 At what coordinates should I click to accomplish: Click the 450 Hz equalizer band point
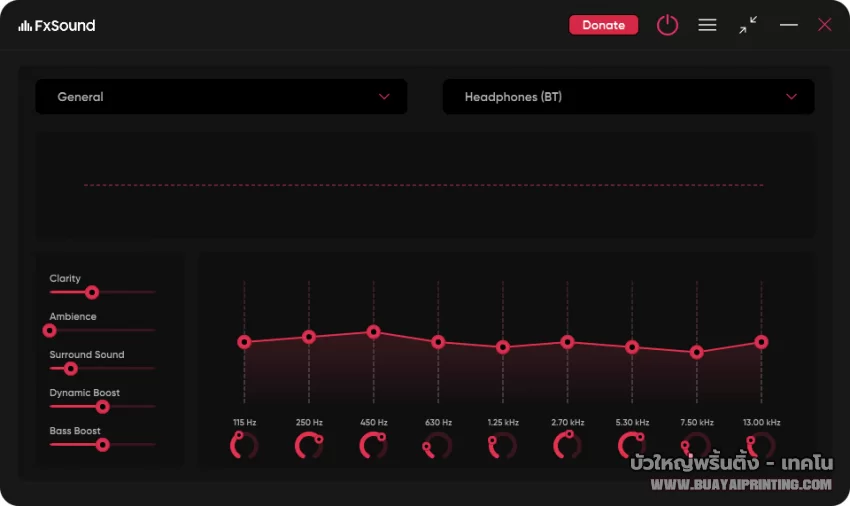[x=373, y=331]
